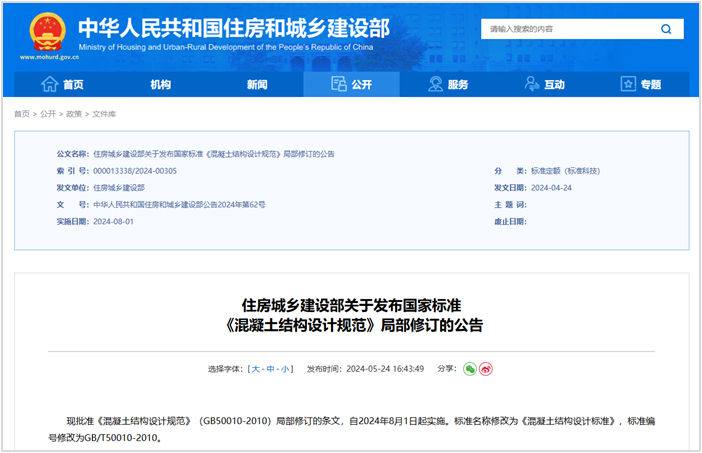
Task: Click the magnifier search icon
Action: [666, 30]
